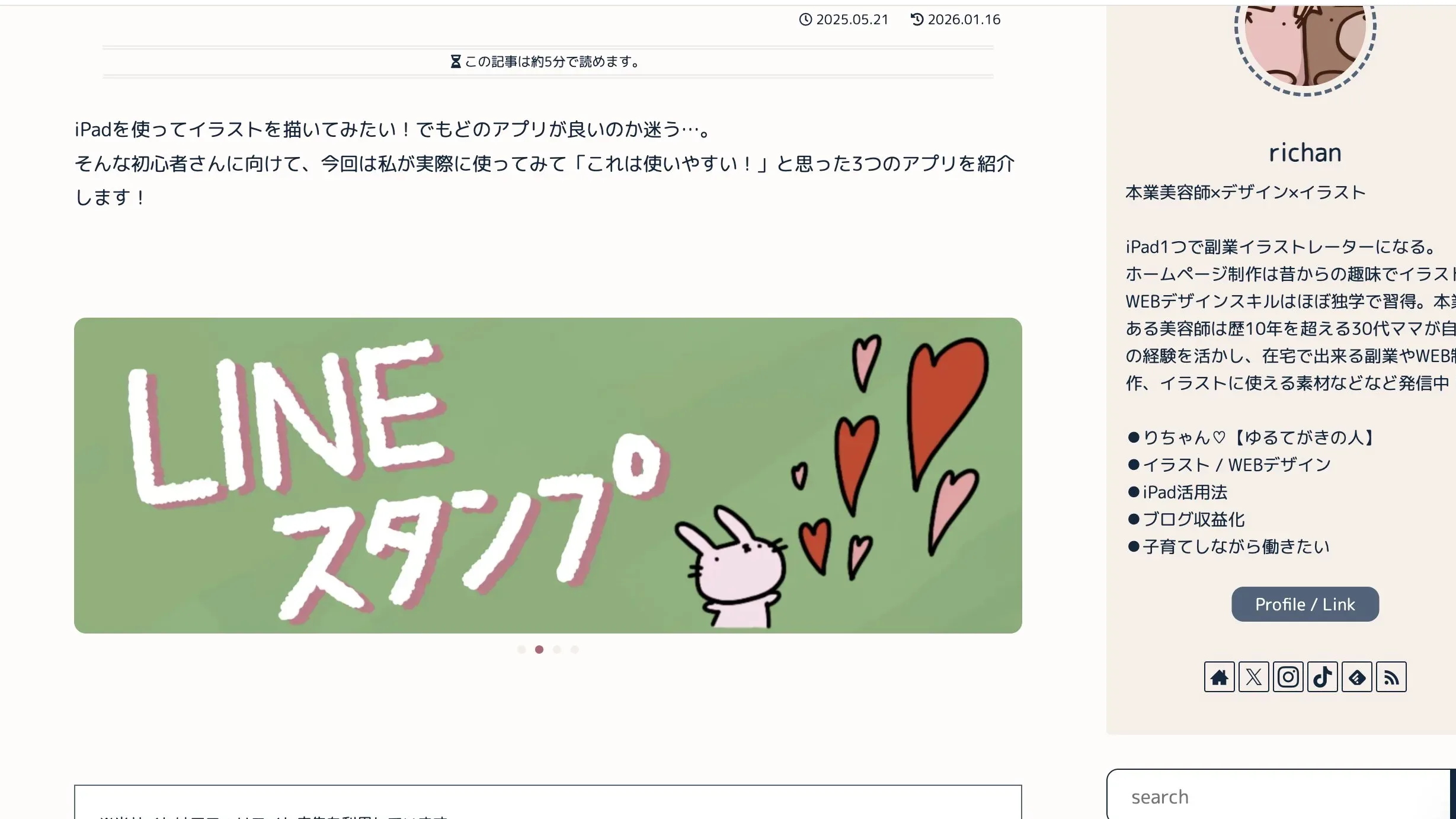Screen dimensions: 1456x819
Task: Open the LINE スタンプ banner slide
Action: point(548,475)
